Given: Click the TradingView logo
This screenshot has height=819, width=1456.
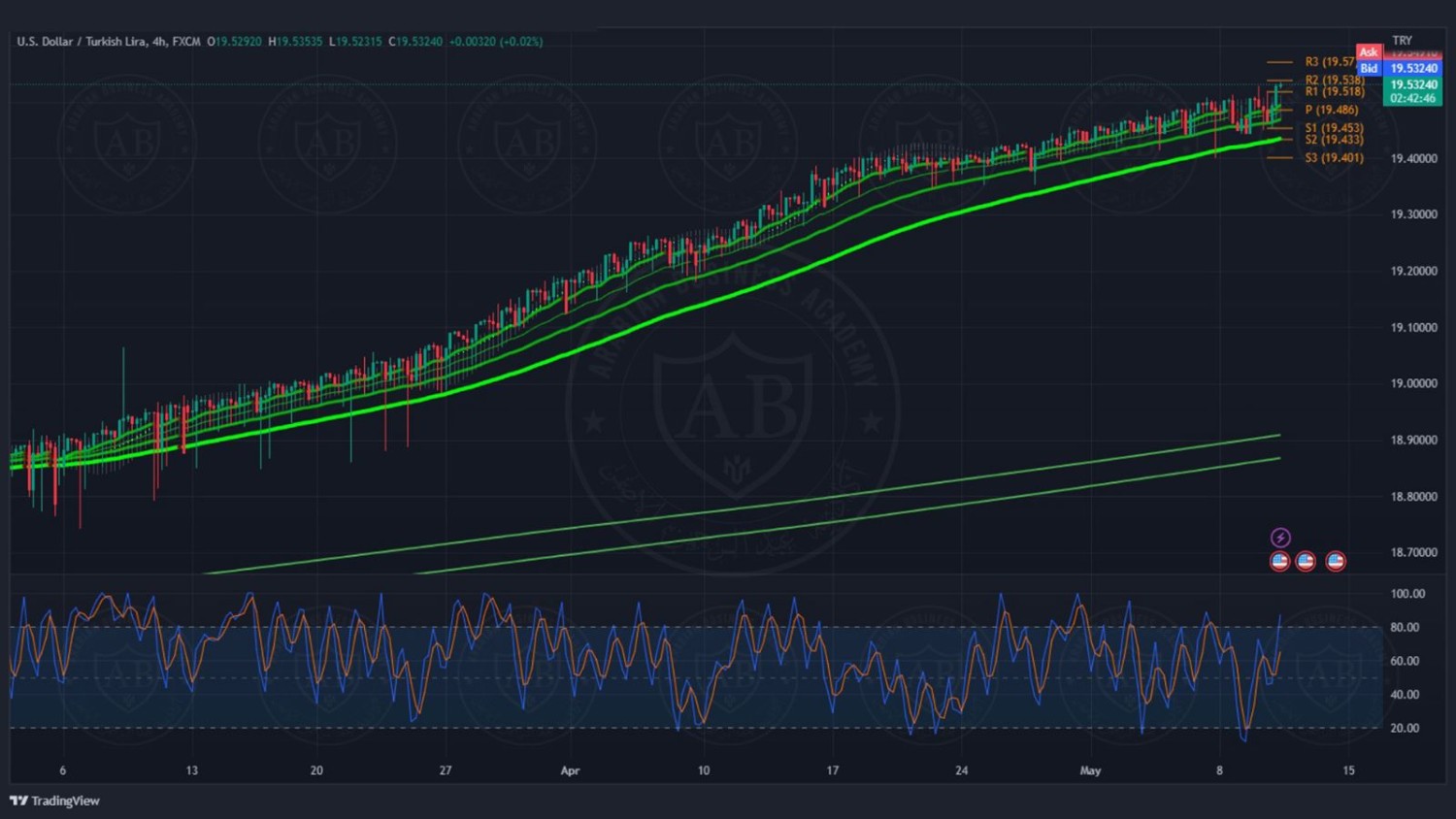Looking at the screenshot, I should coord(55,801).
